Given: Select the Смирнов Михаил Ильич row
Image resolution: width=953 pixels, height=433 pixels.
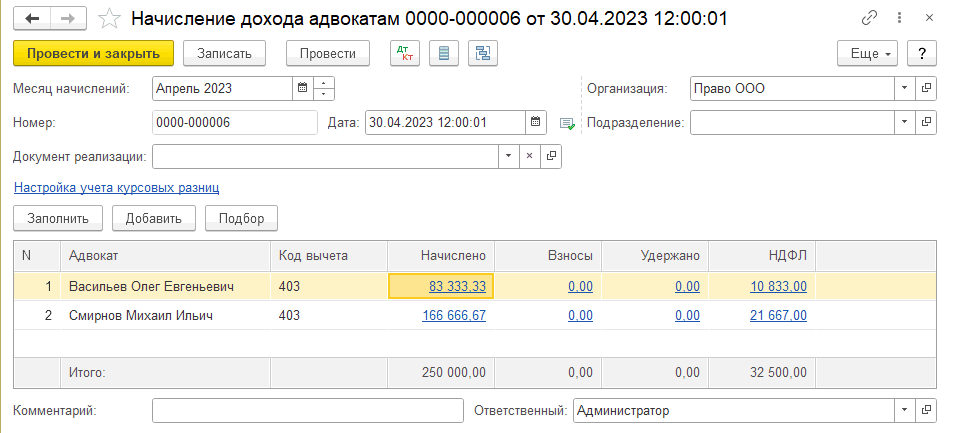Looking at the screenshot, I should 140,316.
